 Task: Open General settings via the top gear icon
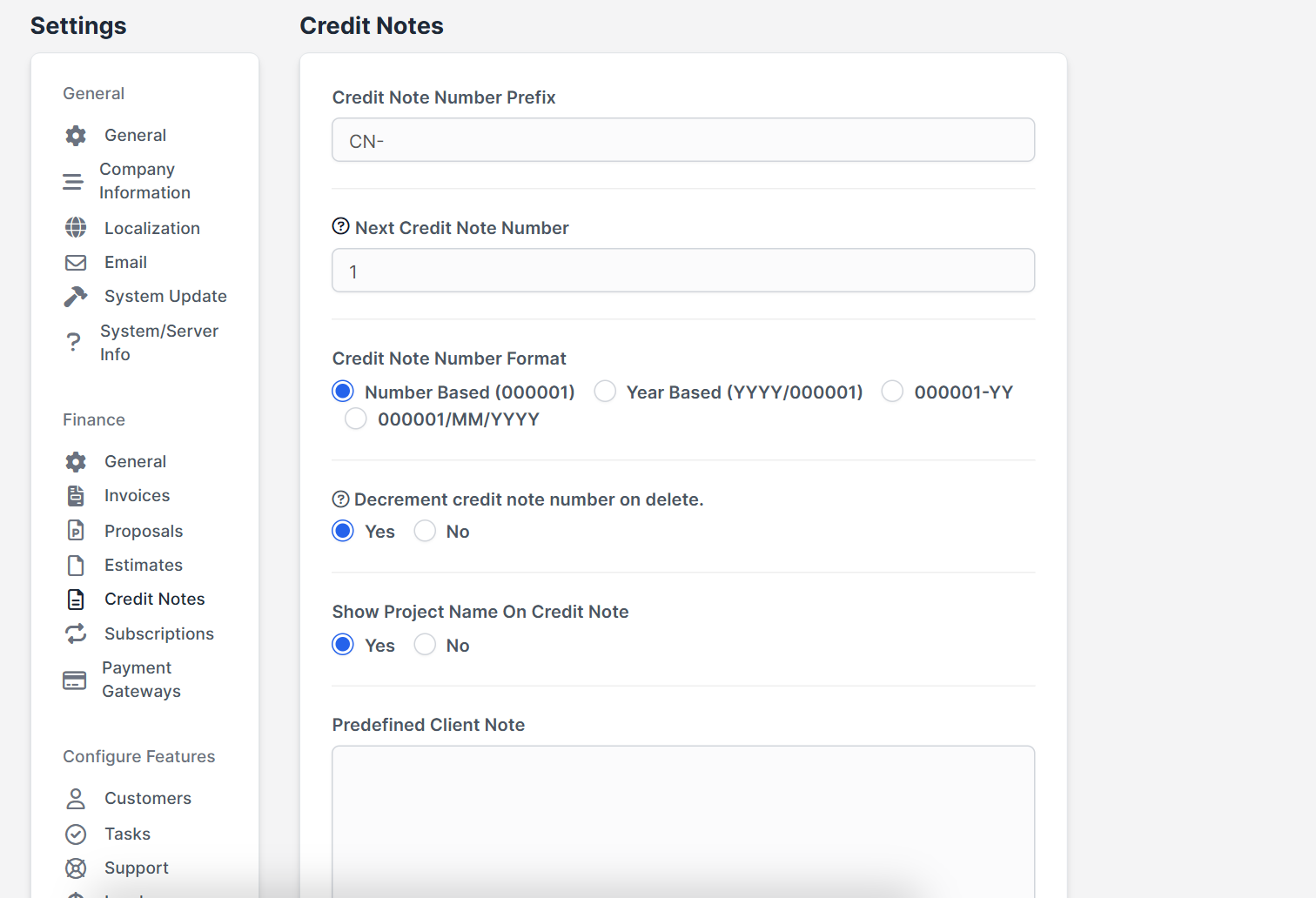click(x=76, y=135)
